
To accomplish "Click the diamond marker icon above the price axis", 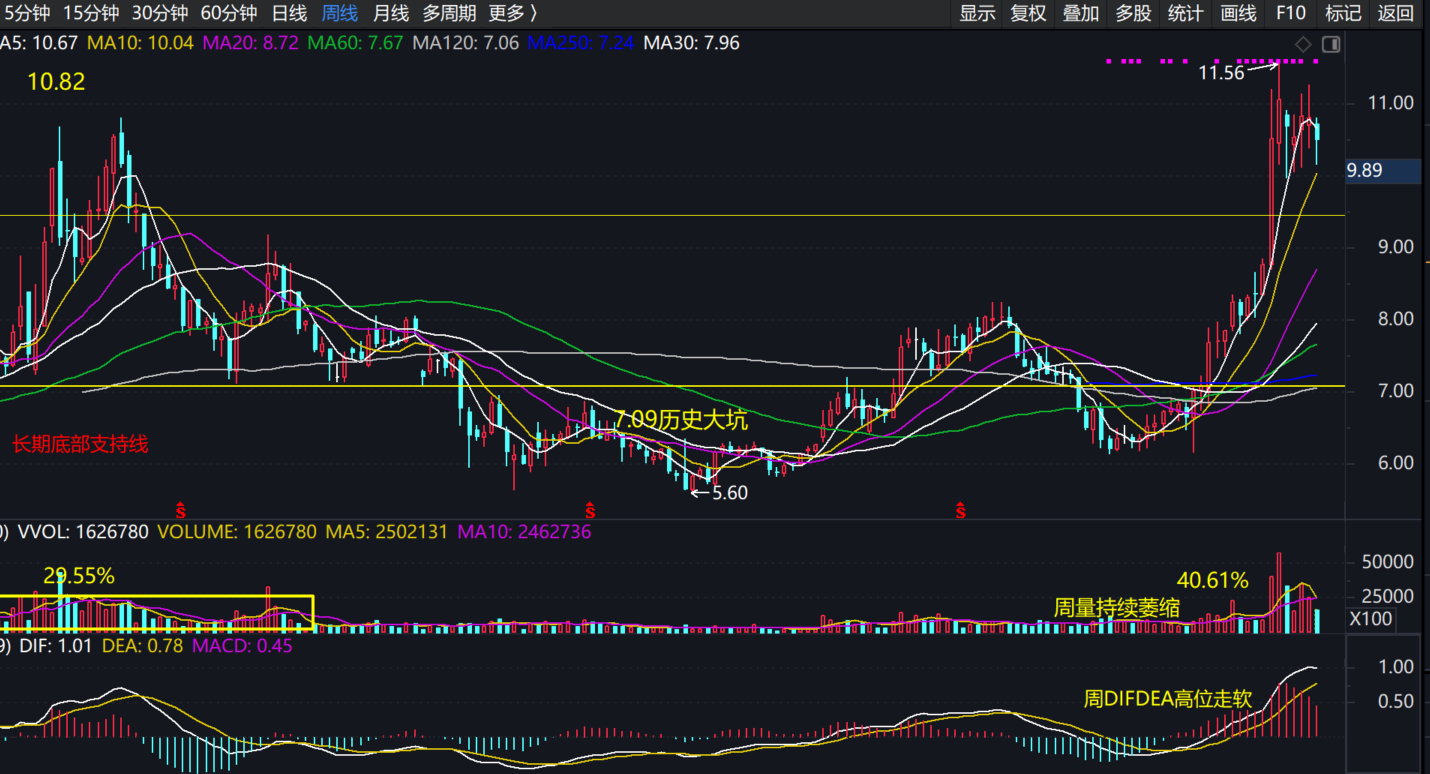I will coord(1303,44).
